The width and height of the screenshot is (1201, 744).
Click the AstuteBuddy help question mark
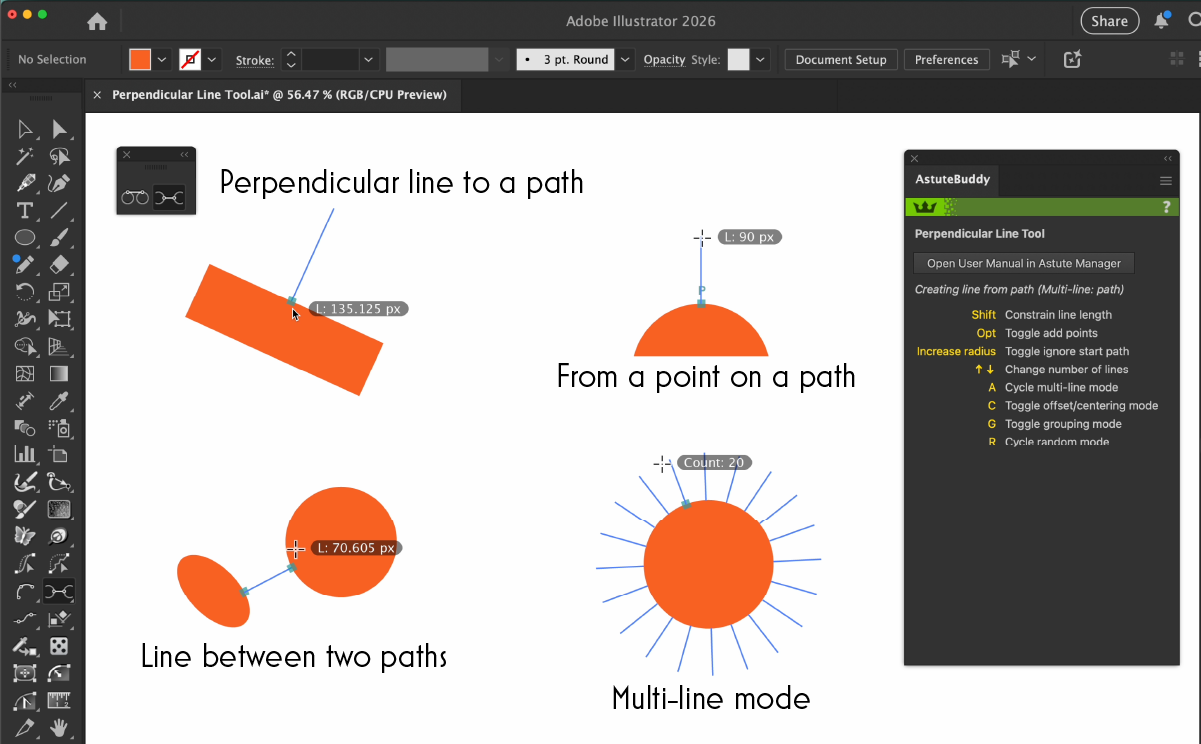(1166, 207)
